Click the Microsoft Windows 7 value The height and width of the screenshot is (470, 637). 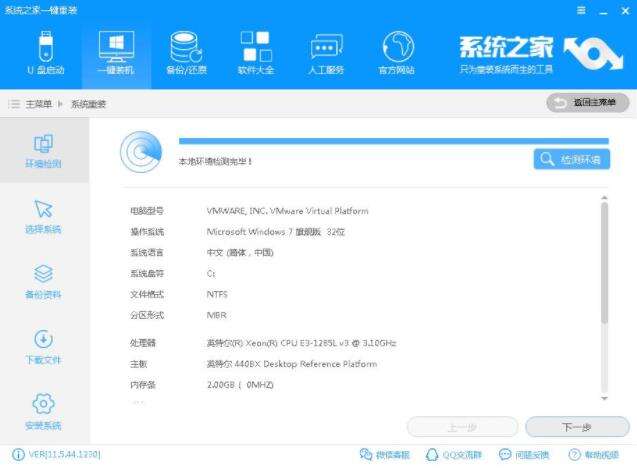(276, 232)
